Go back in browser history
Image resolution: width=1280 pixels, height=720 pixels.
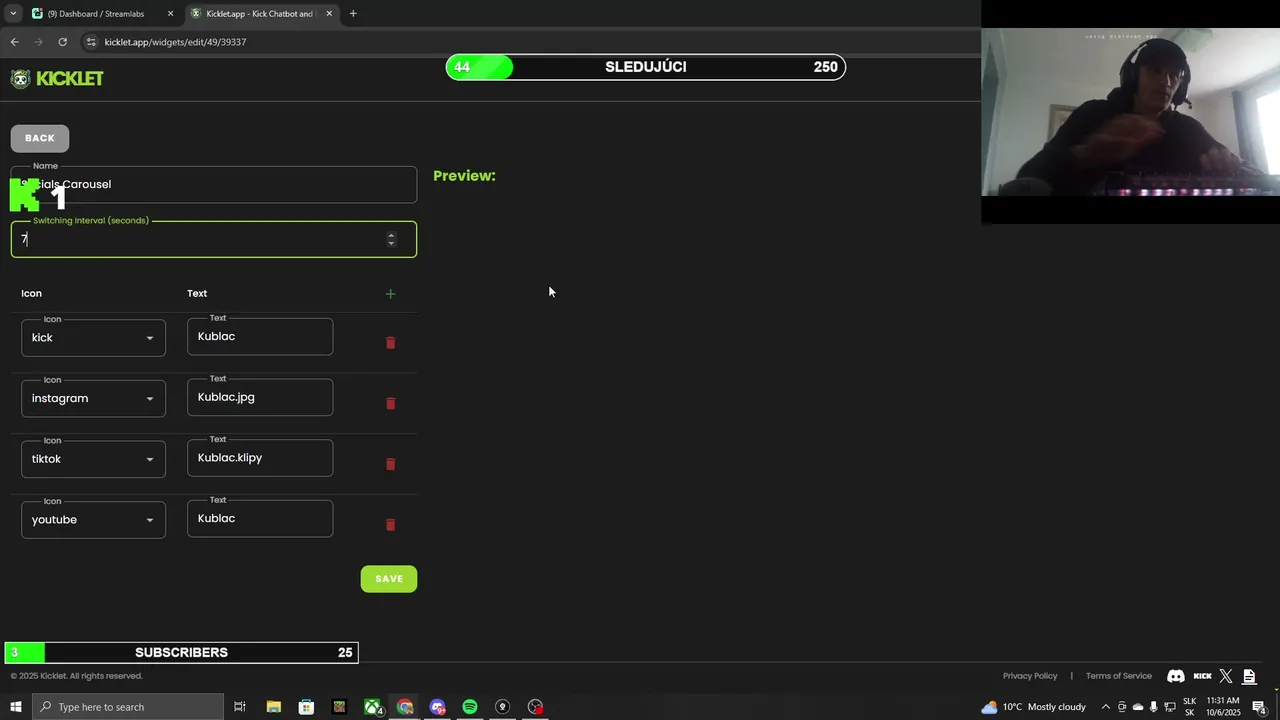[x=14, y=42]
